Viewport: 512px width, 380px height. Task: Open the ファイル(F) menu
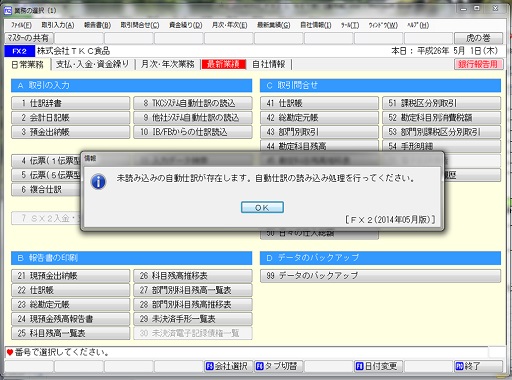click(21, 25)
